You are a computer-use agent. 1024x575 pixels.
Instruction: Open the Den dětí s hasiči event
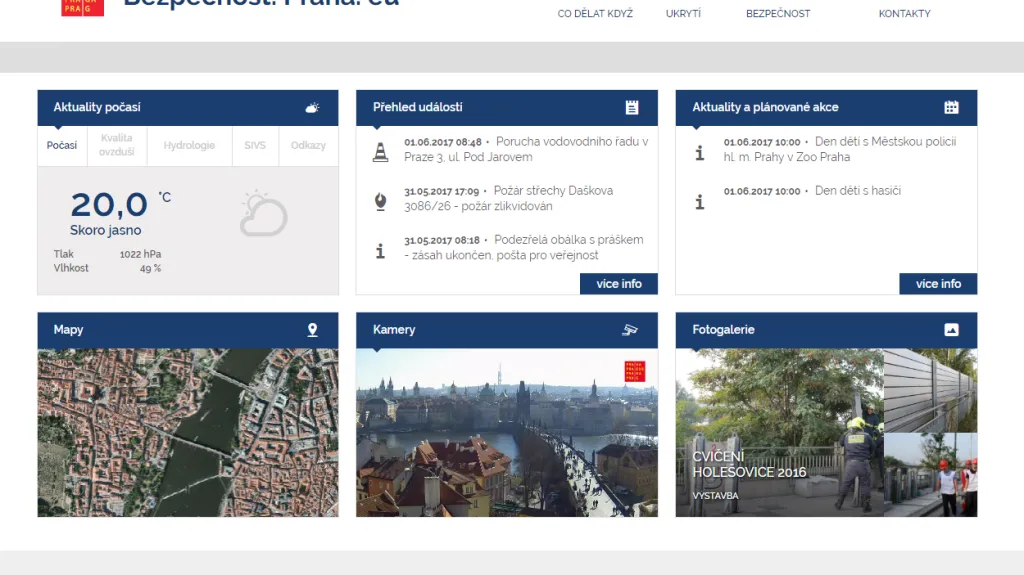point(857,191)
